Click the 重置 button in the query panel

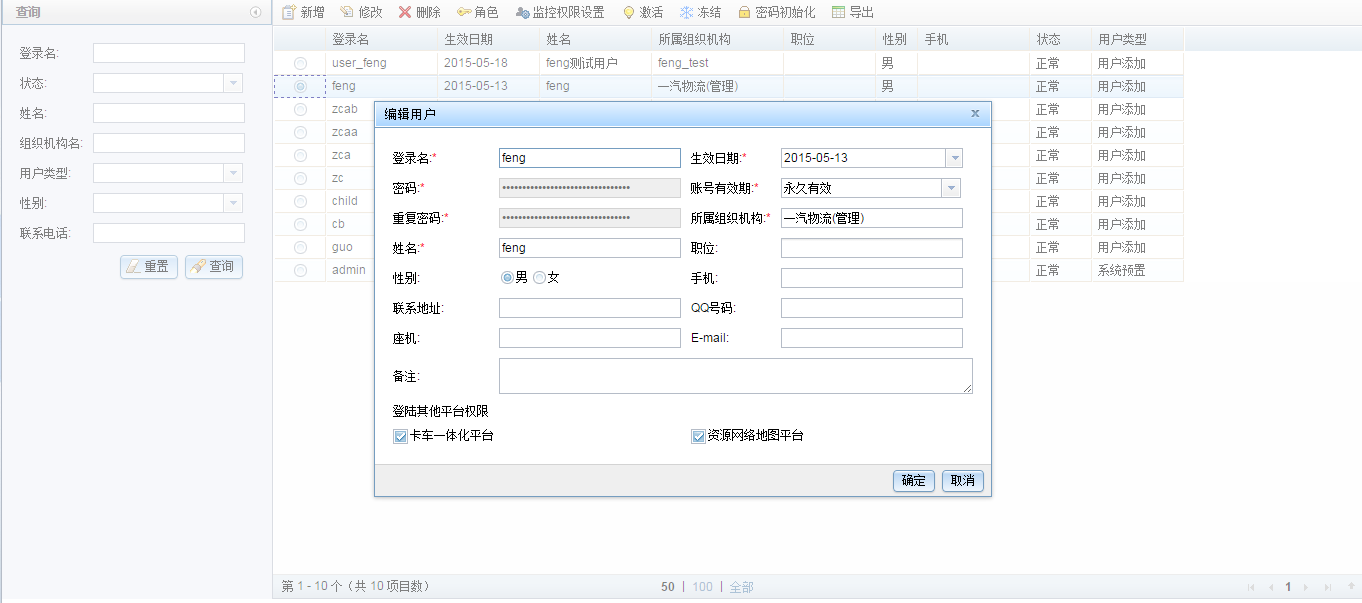[149, 267]
